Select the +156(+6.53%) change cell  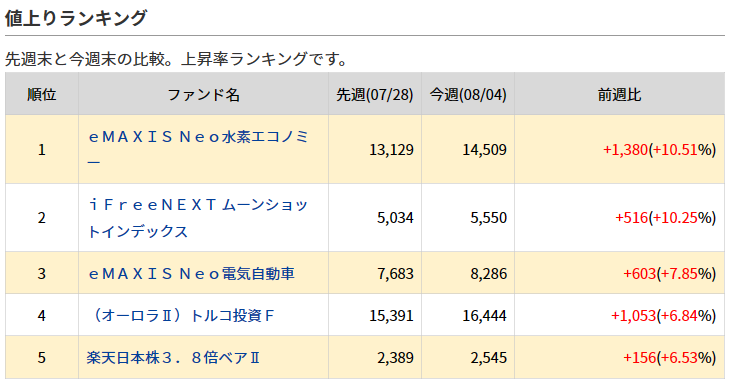pyautogui.click(x=619, y=358)
